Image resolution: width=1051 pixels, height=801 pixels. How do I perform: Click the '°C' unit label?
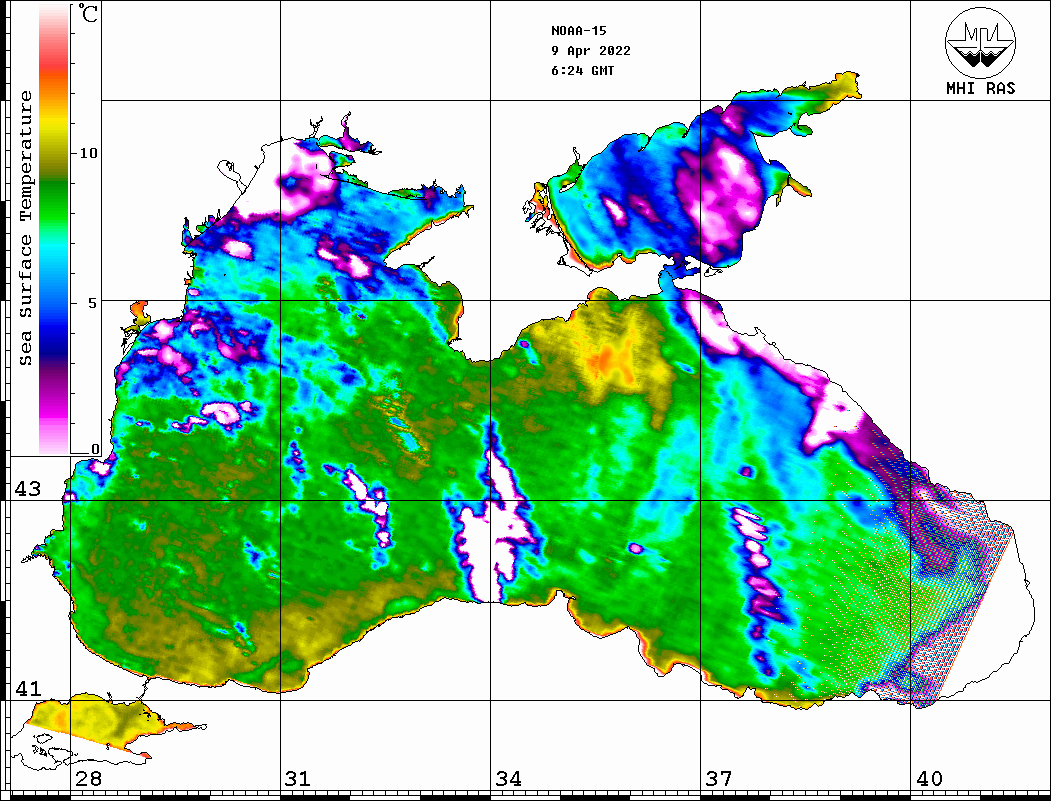(87, 13)
